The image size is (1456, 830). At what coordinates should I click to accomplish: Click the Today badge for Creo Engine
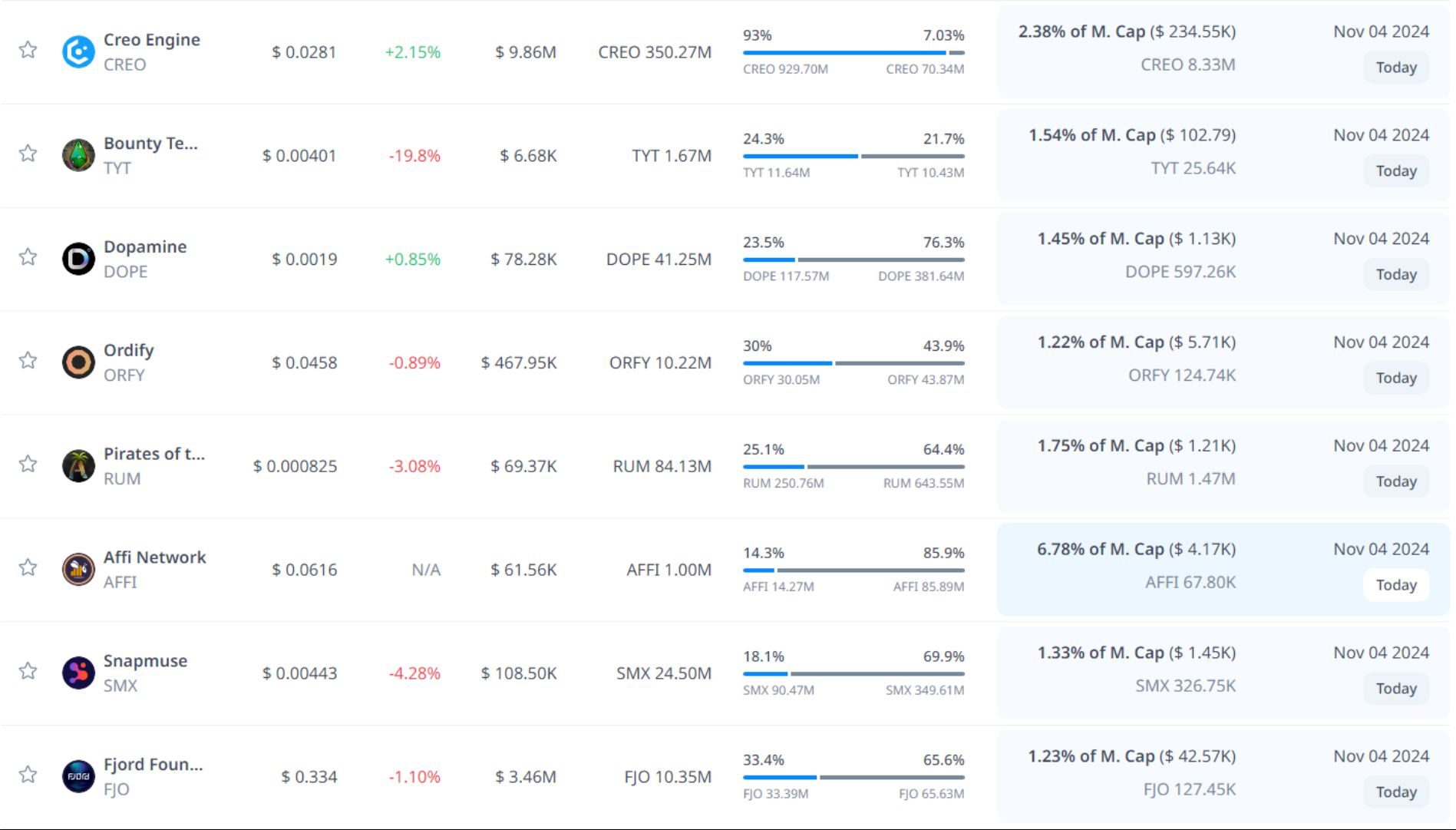click(x=1395, y=68)
